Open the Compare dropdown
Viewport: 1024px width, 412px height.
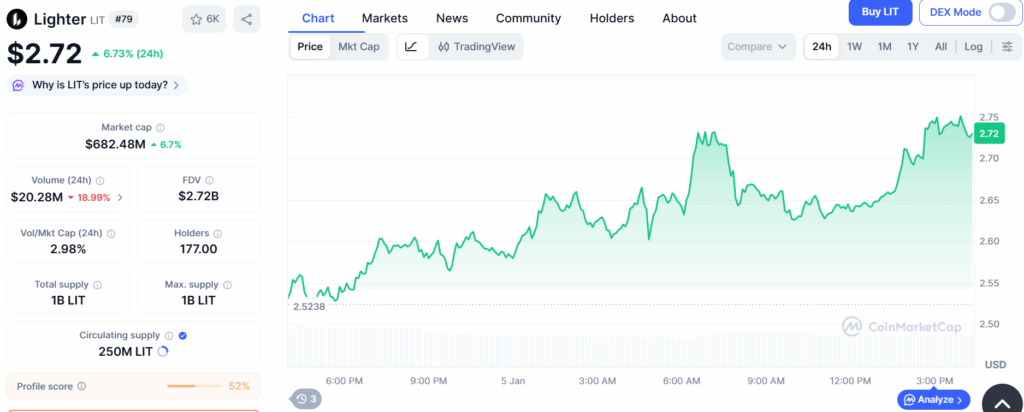point(758,47)
